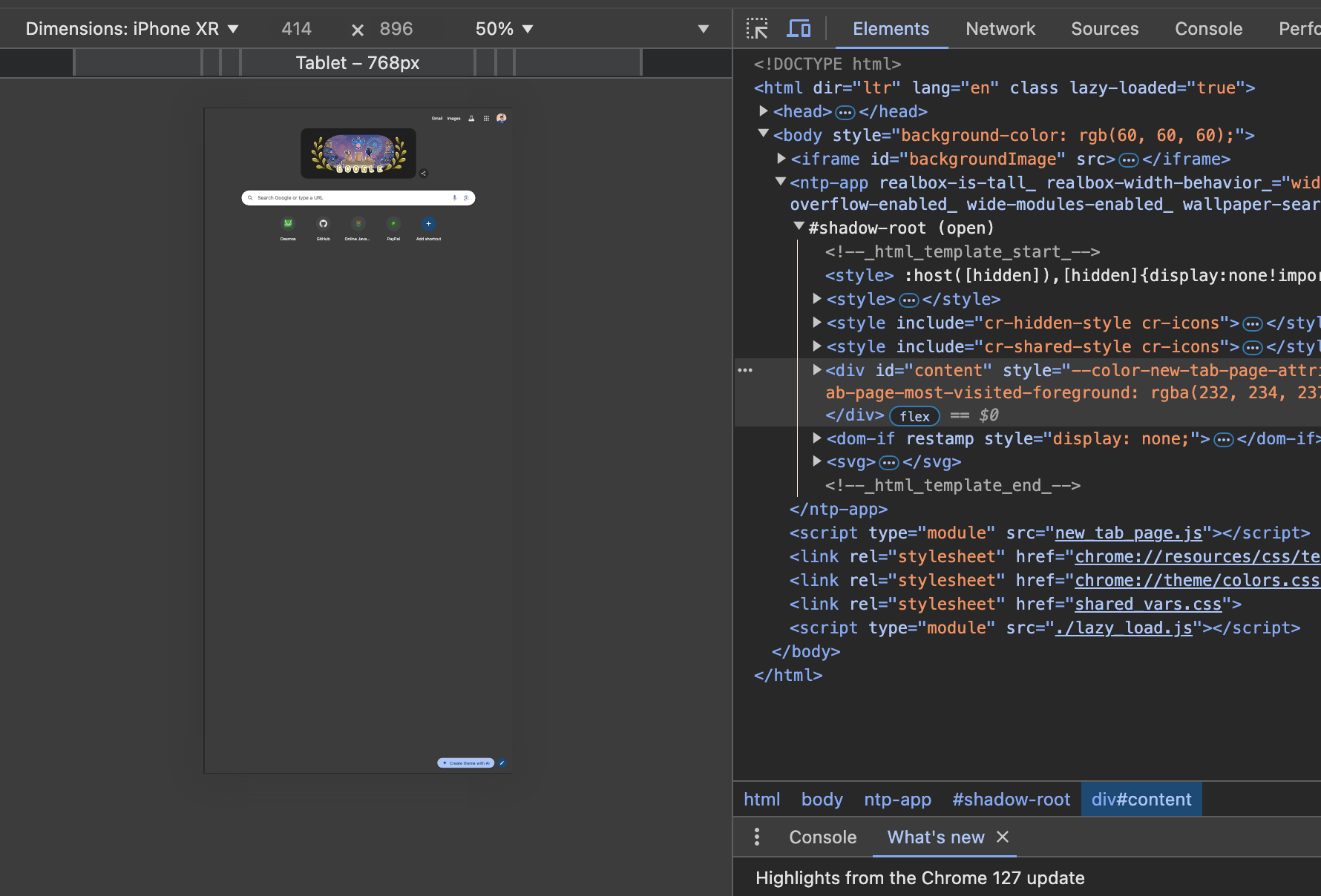
Task: Open the ./lazy_load.js script link
Action: (1124, 627)
